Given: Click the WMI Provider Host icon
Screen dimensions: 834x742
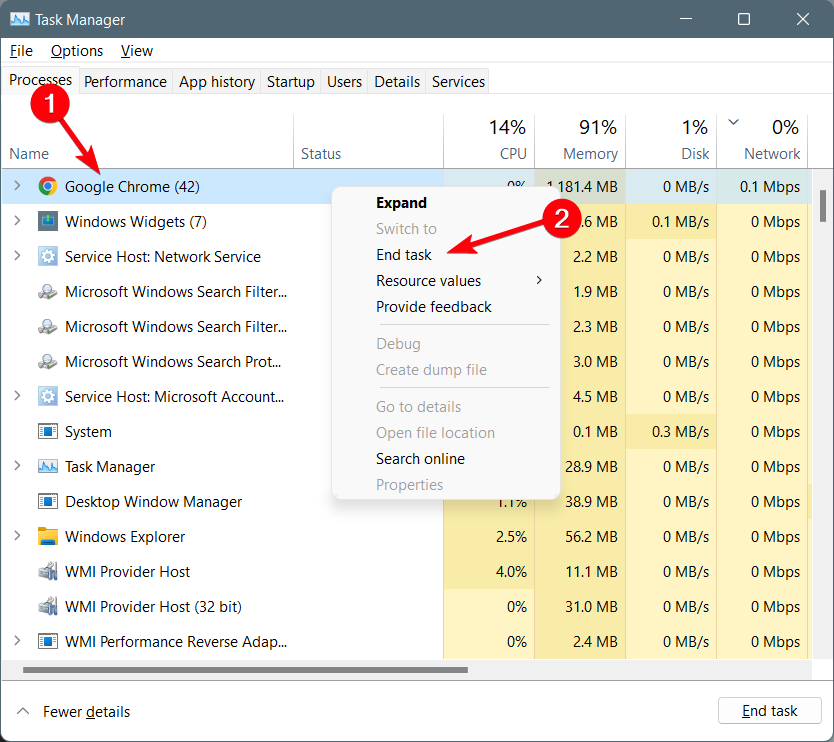Looking at the screenshot, I should 48,571.
